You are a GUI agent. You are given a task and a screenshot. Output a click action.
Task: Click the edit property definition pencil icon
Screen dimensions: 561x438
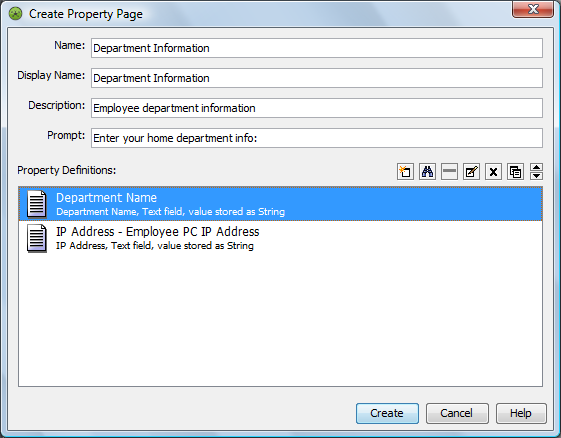472,172
